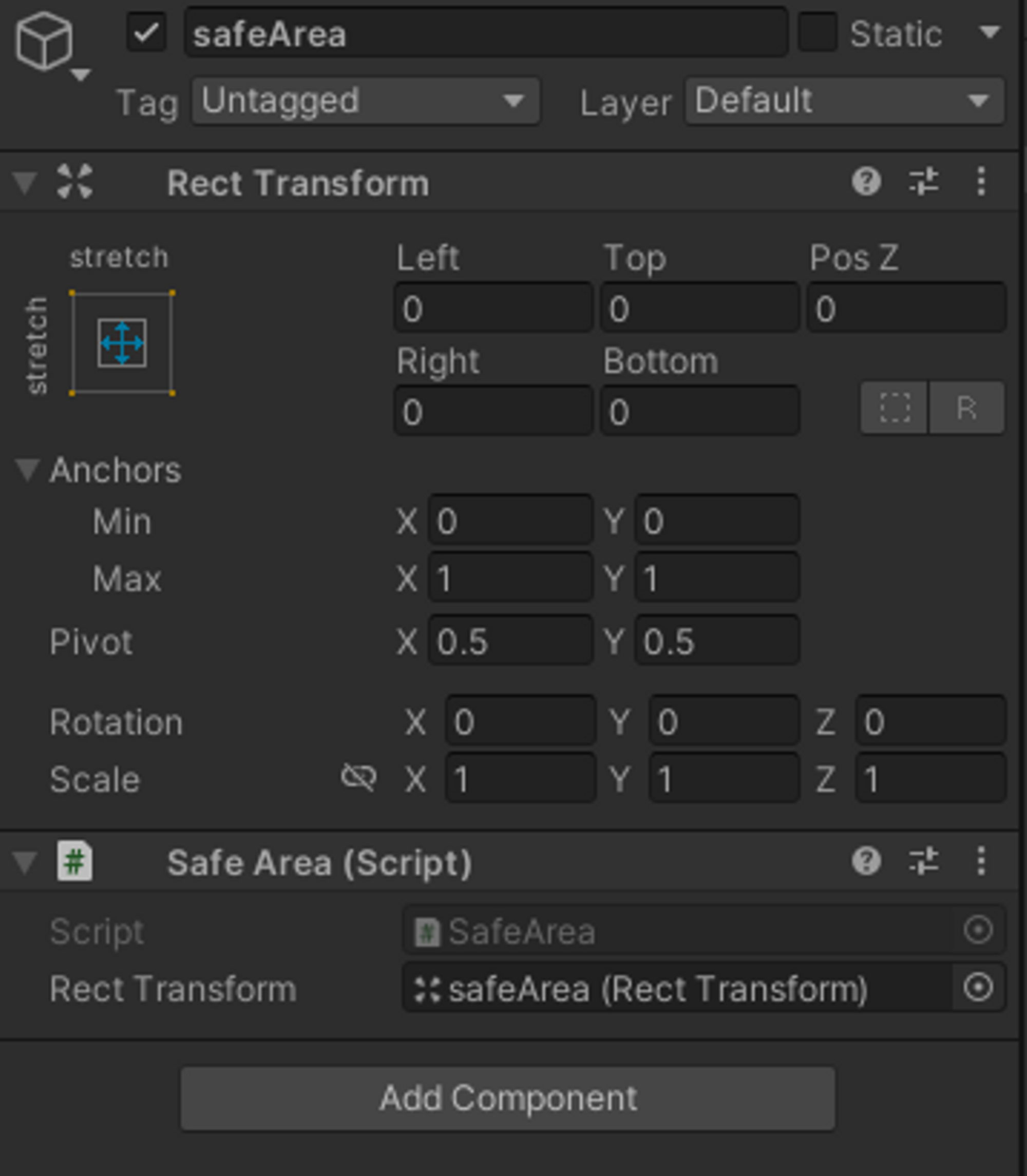Click the GameObject cube icon
This screenshot has width=1027, height=1176.
tap(44, 41)
